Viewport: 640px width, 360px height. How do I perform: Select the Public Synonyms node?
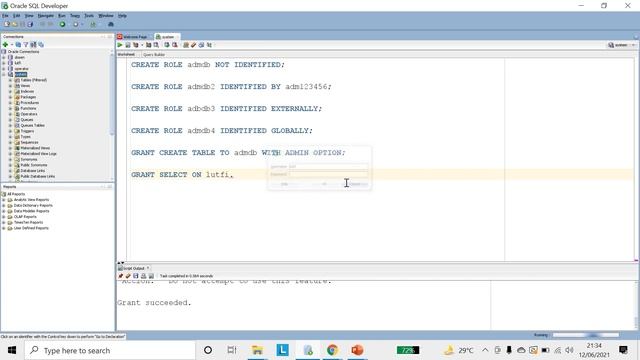pyautogui.click(x=33, y=165)
